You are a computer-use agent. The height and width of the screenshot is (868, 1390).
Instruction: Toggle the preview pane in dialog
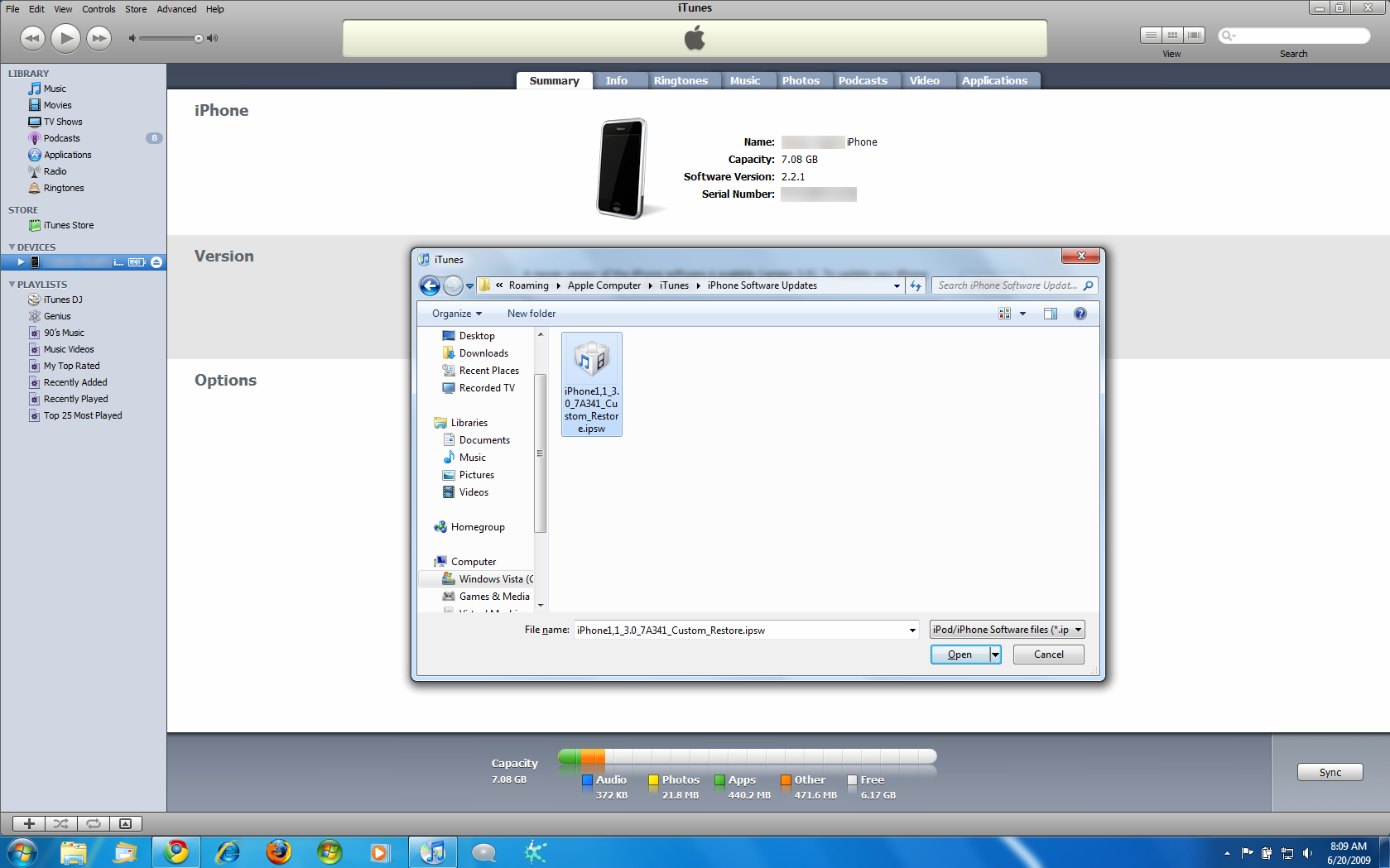1050,314
